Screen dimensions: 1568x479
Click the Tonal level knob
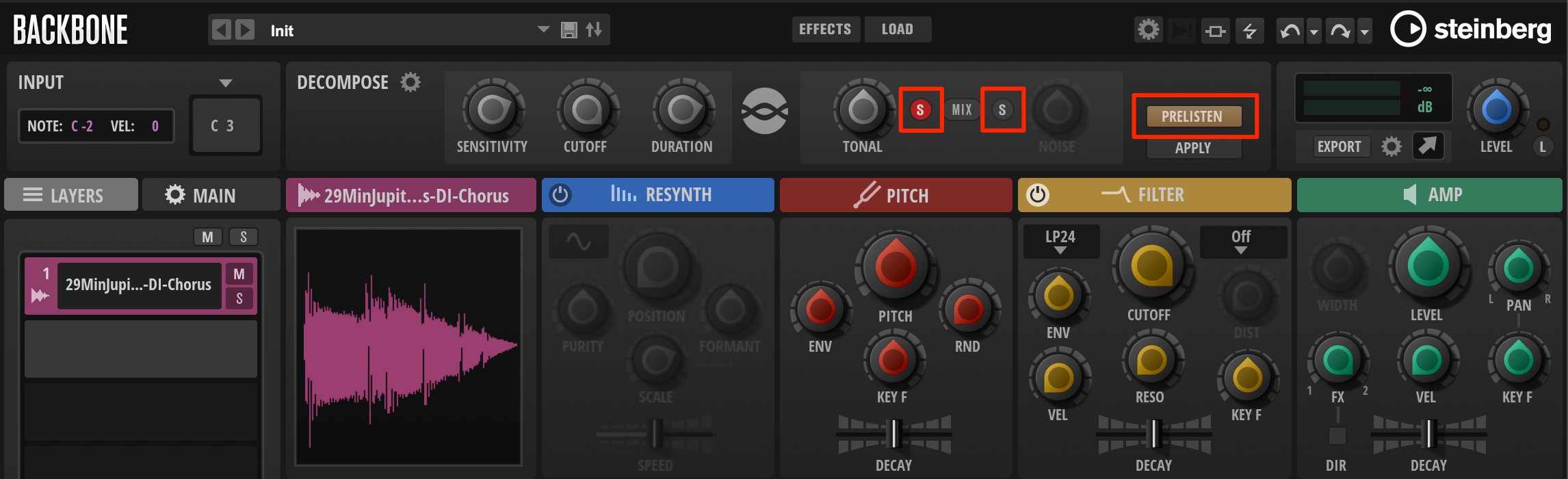tap(863, 108)
